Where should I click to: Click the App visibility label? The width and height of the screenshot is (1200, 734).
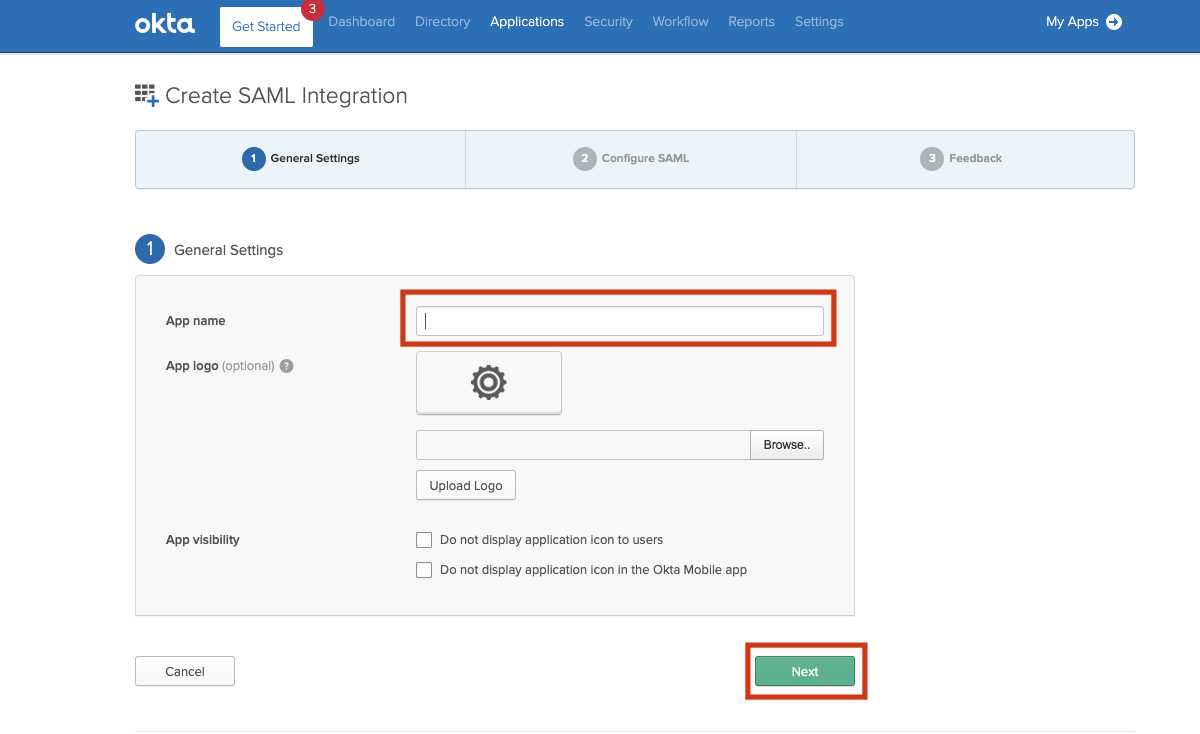203,540
